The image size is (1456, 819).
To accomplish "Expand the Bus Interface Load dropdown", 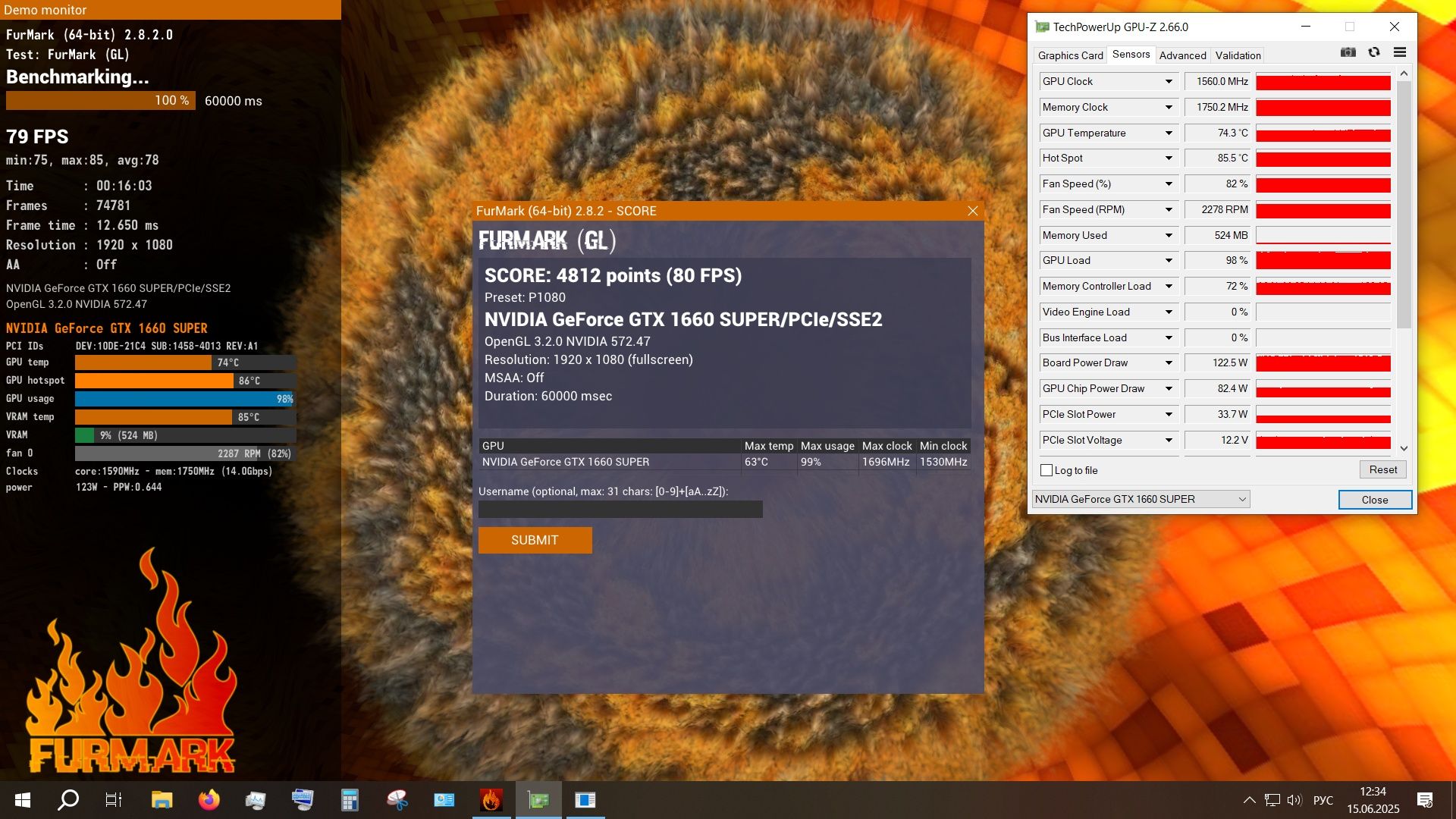I will (x=1169, y=337).
